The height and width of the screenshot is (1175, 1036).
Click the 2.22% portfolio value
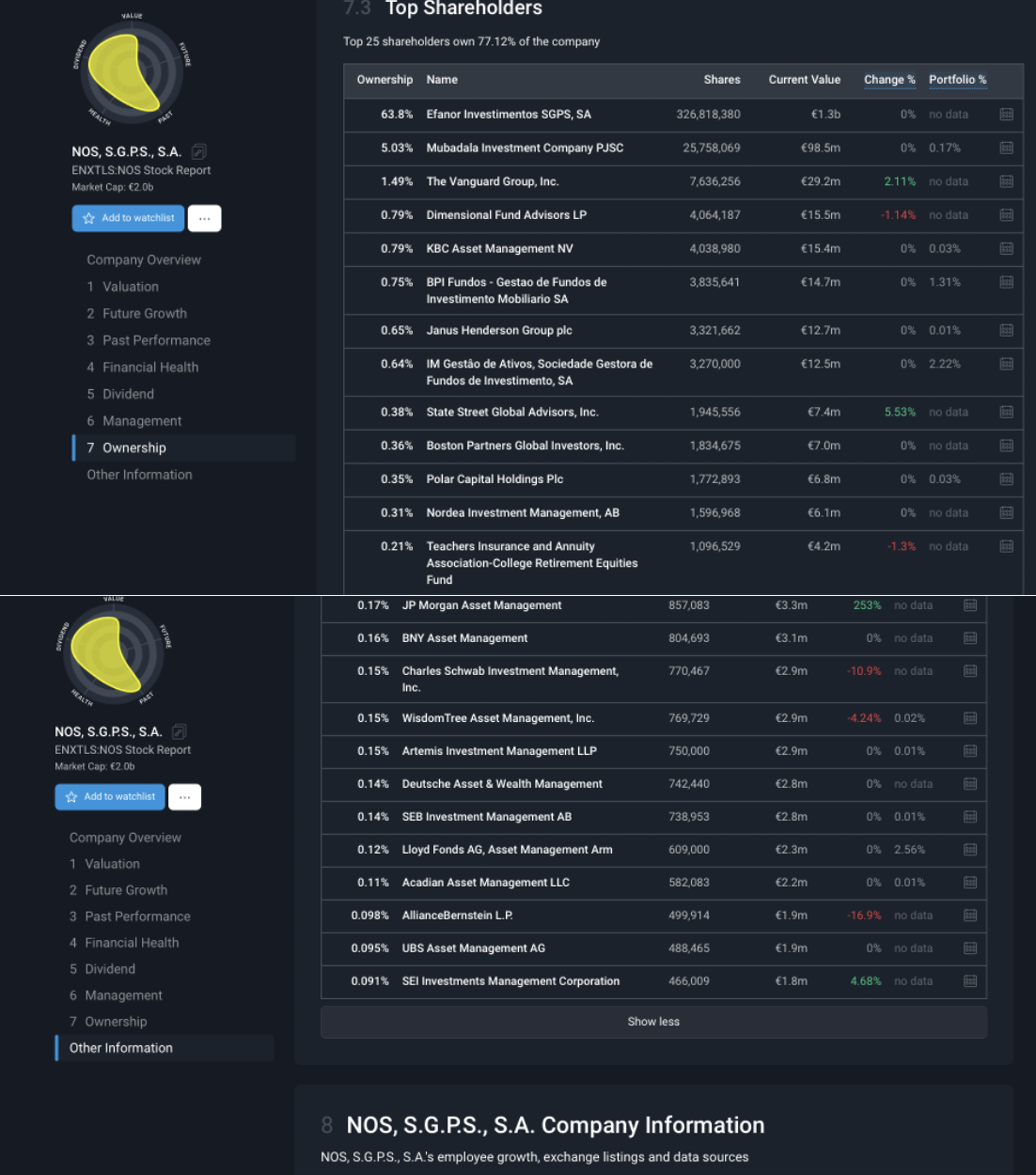945,364
